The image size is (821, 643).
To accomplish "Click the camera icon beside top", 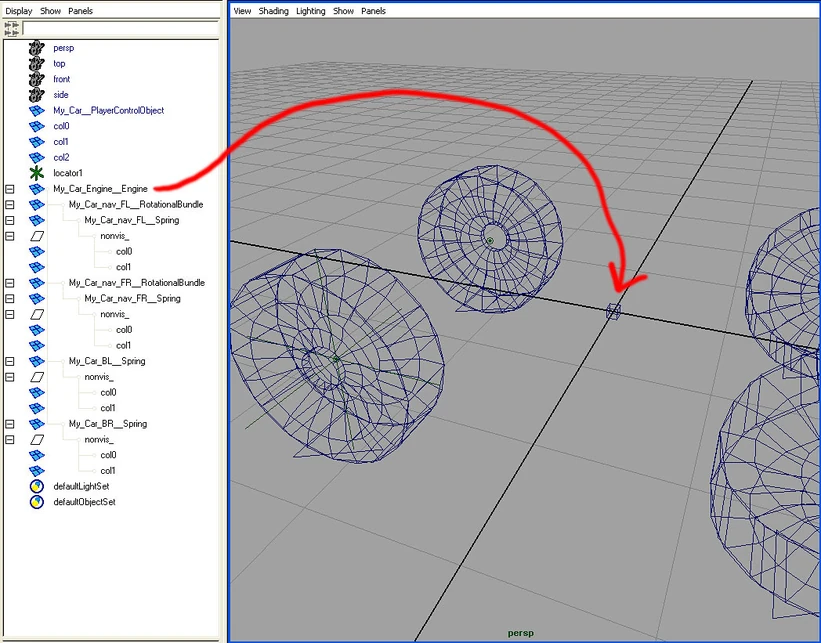I will (x=37, y=63).
